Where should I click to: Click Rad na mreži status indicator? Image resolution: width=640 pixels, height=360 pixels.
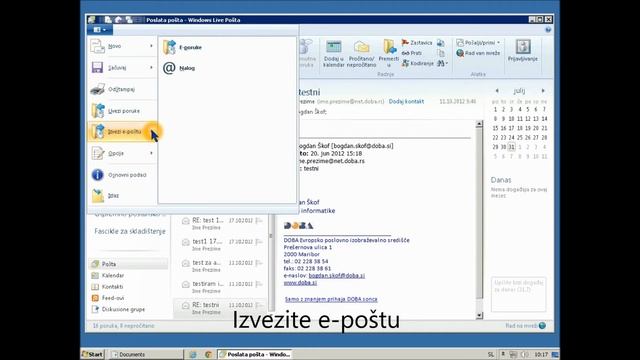(525, 326)
